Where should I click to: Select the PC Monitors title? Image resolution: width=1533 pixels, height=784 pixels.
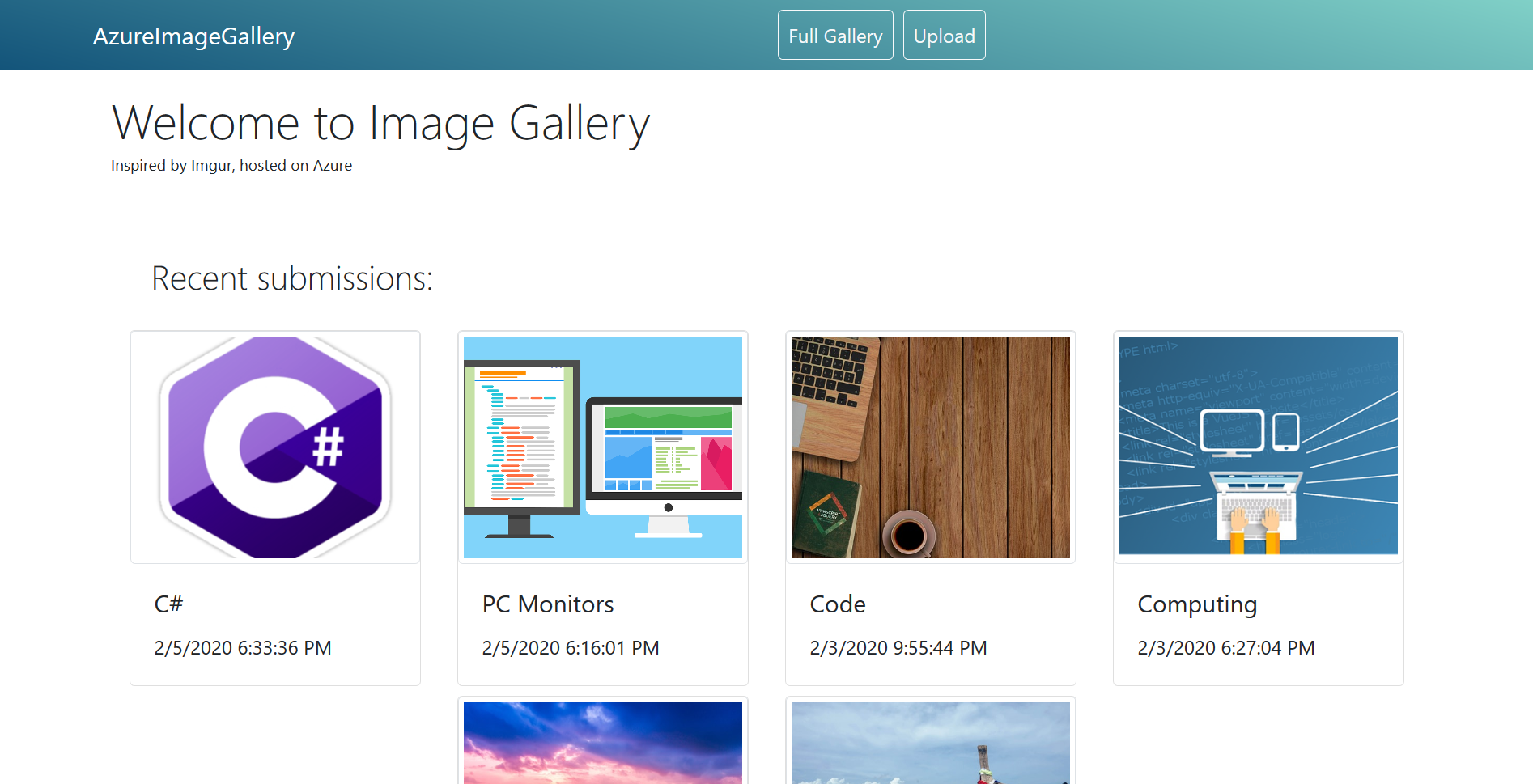click(548, 604)
